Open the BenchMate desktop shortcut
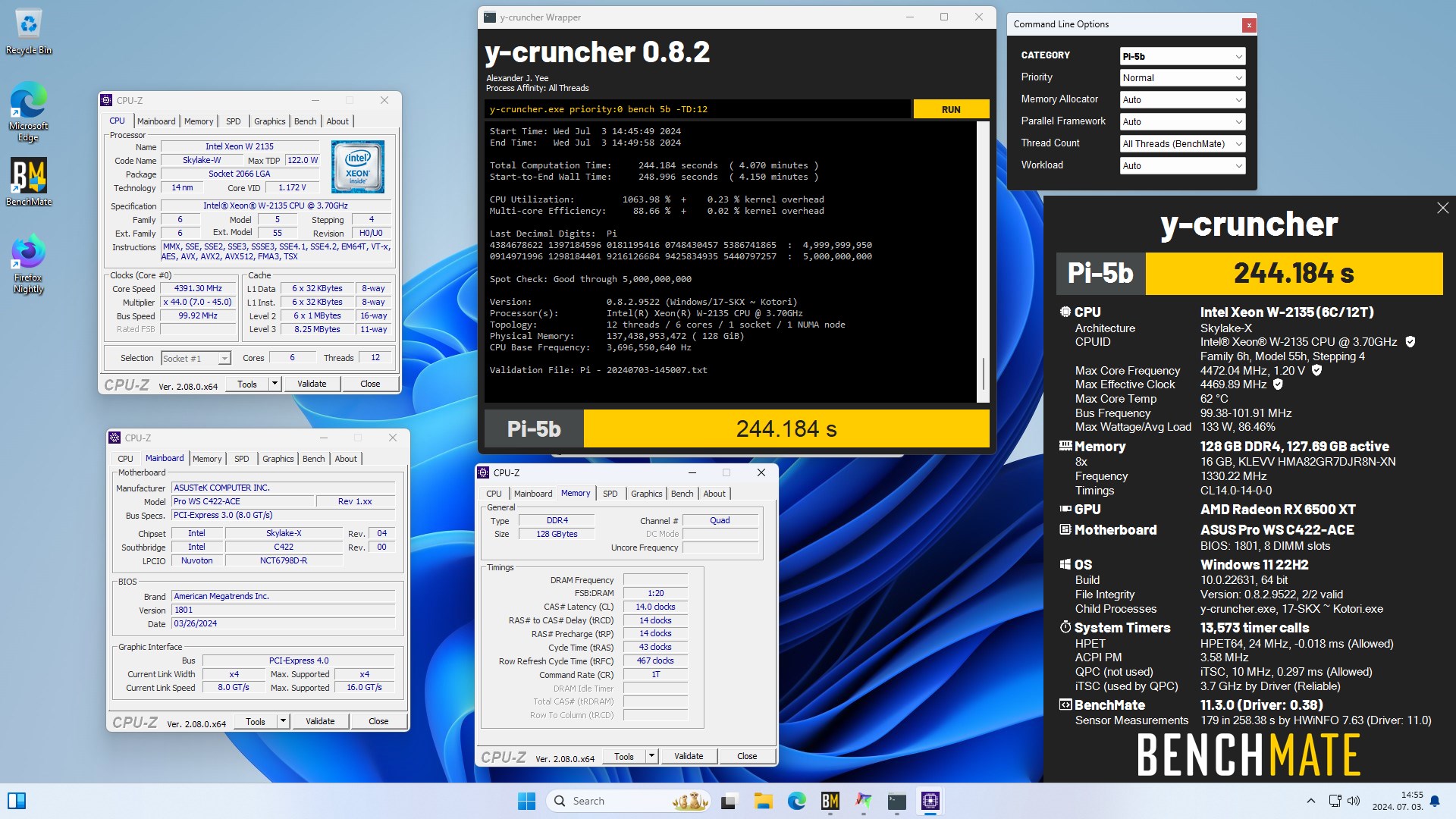The image size is (1456, 819). coord(28,182)
